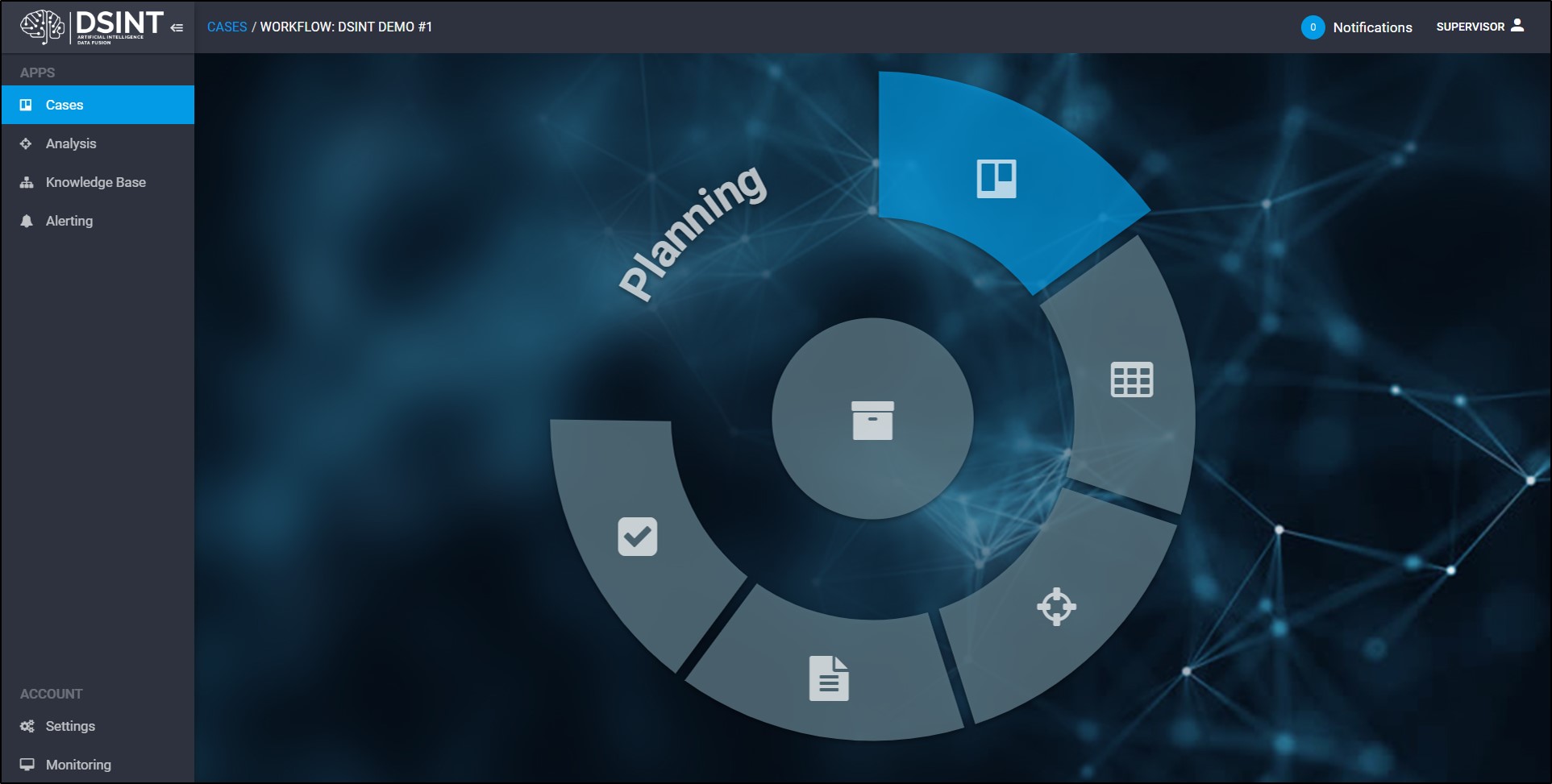Viewport: 1552px width, 784px height.
Task: Open account Settings
Action: tap(98, 726)
